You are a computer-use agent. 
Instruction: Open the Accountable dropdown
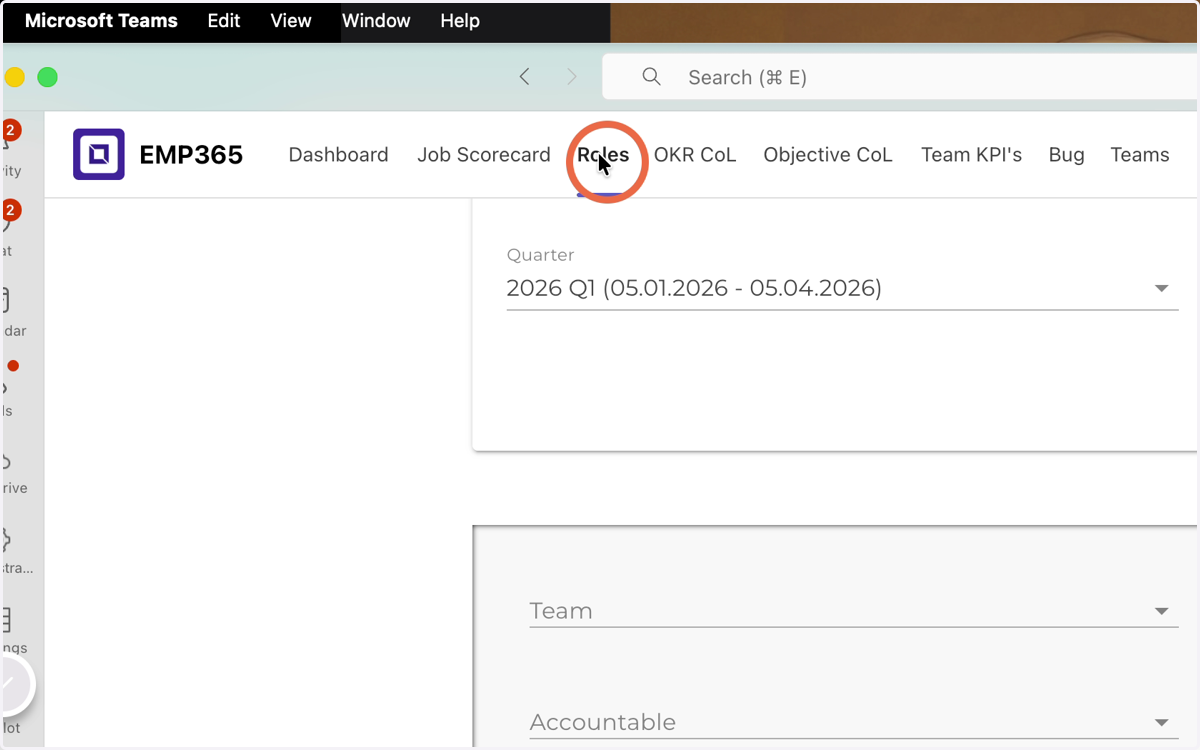pos(853,722)
